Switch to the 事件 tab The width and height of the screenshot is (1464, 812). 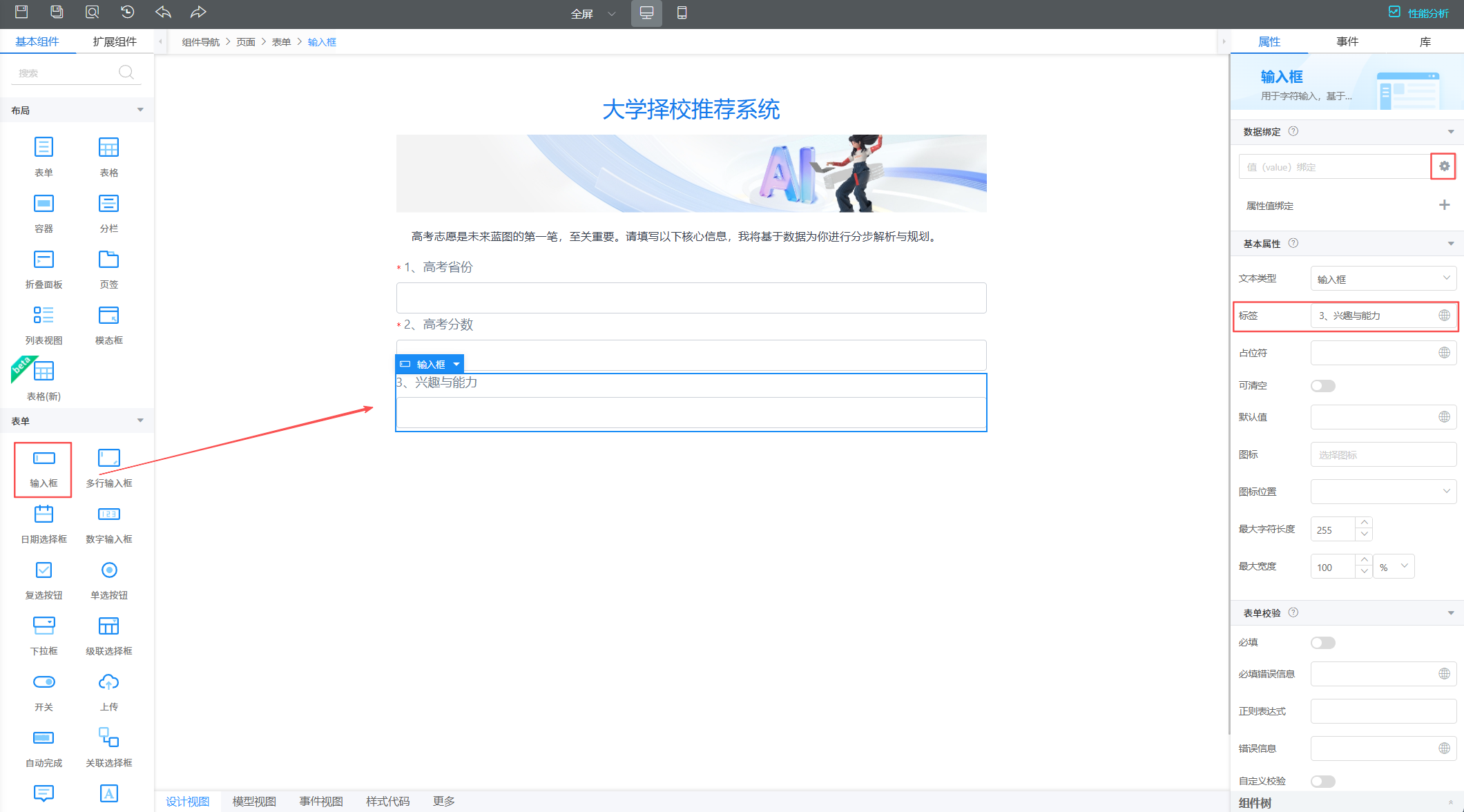(1347, 41)
